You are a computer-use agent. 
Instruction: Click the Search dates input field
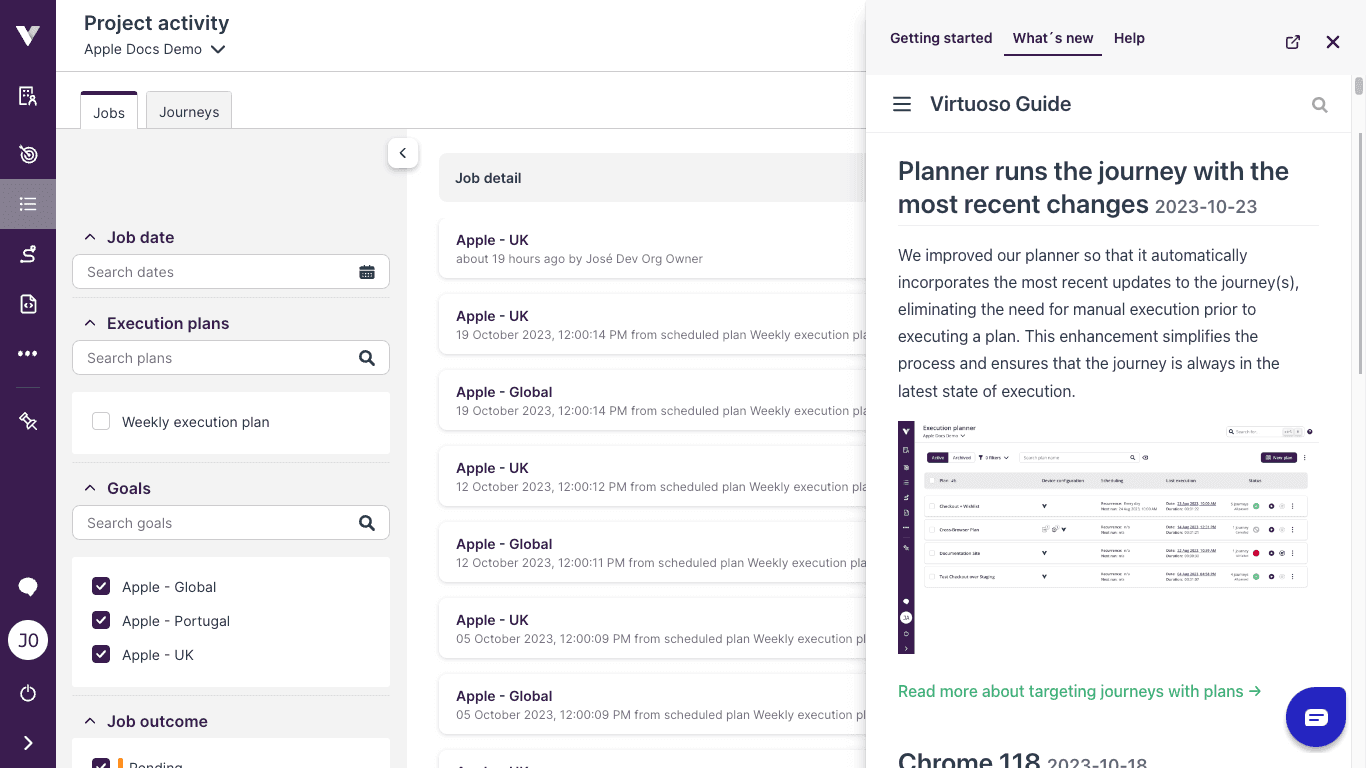pyautogui.click(x=215, y=272)
